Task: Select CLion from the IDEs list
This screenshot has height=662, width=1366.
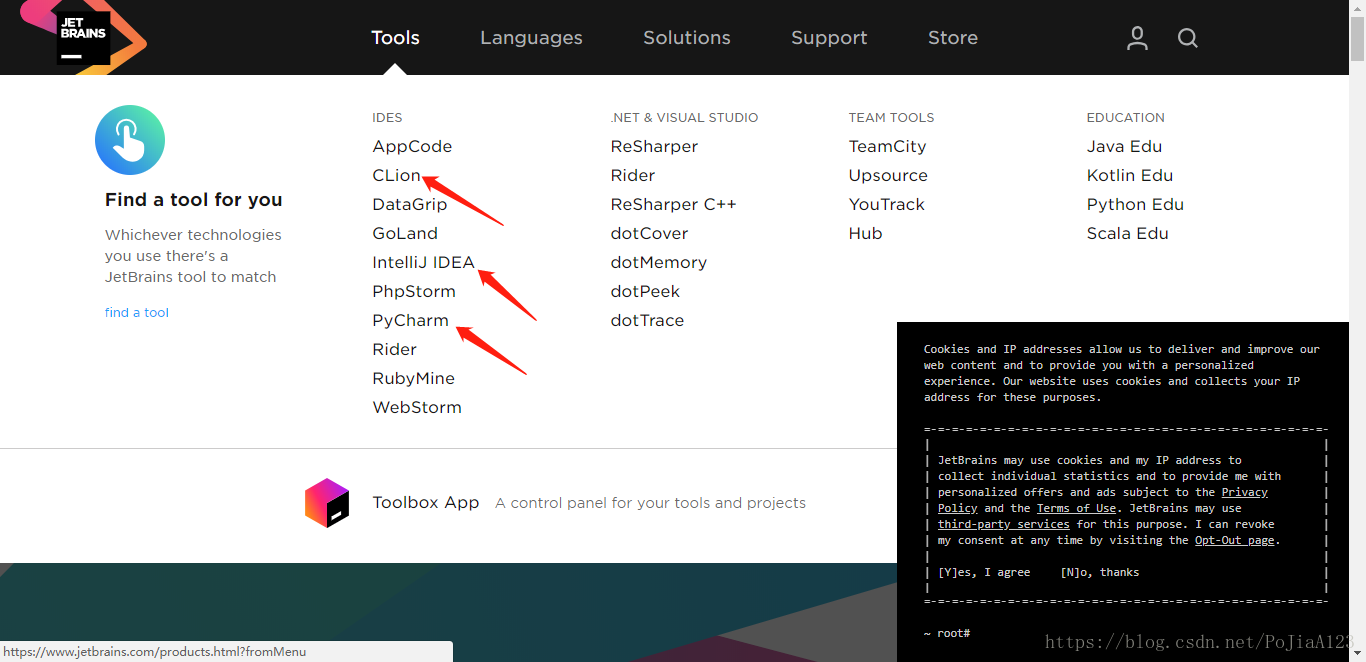Action: pyautogui.click(x=397, y=175)
